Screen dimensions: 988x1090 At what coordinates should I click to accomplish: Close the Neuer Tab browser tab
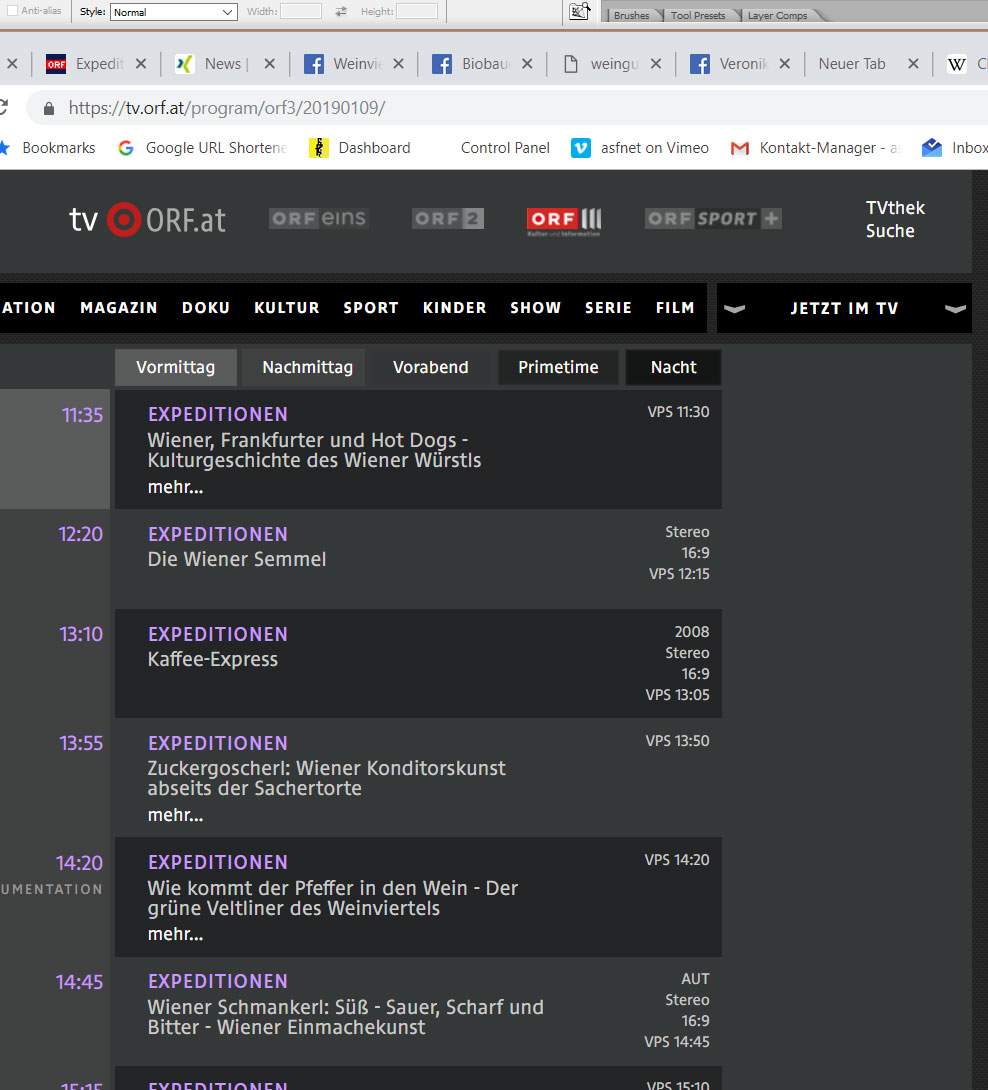point(914,64)
